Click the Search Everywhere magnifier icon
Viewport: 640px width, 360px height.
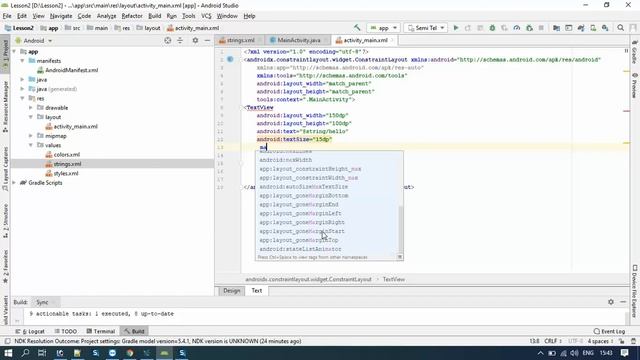(x=620, y=28)
